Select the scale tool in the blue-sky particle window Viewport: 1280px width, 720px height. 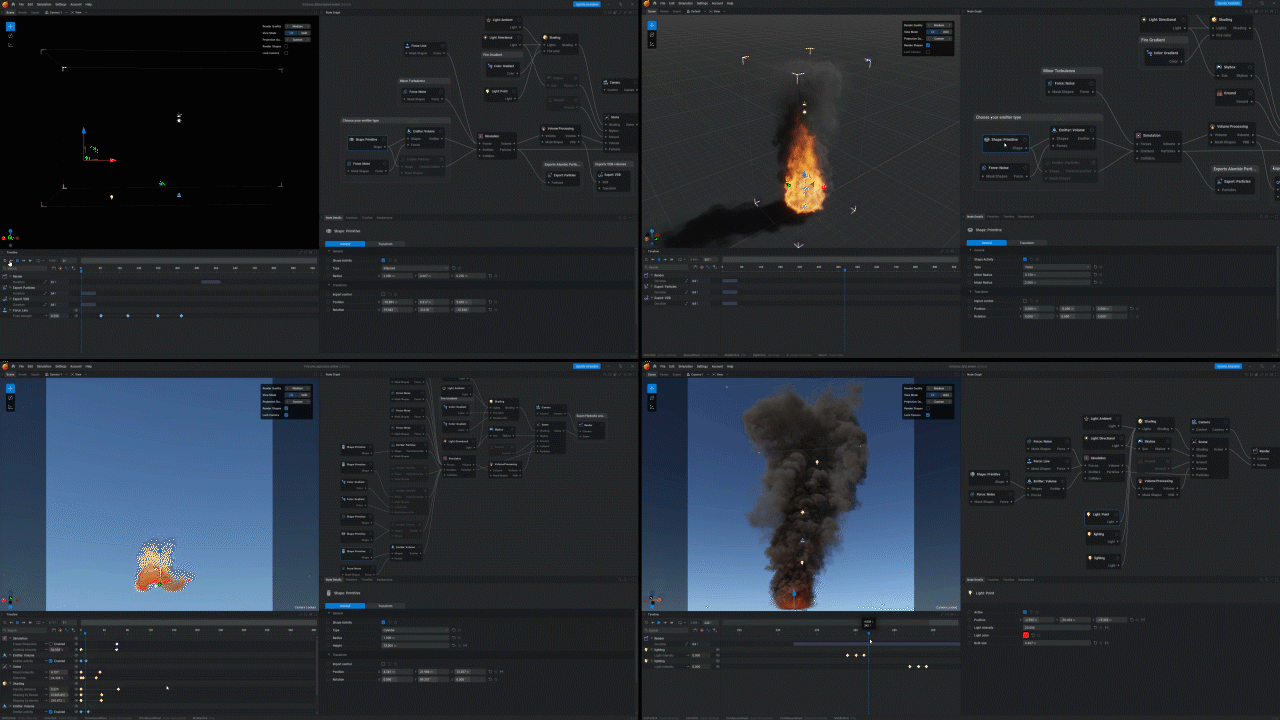click(x=11, y=406)
